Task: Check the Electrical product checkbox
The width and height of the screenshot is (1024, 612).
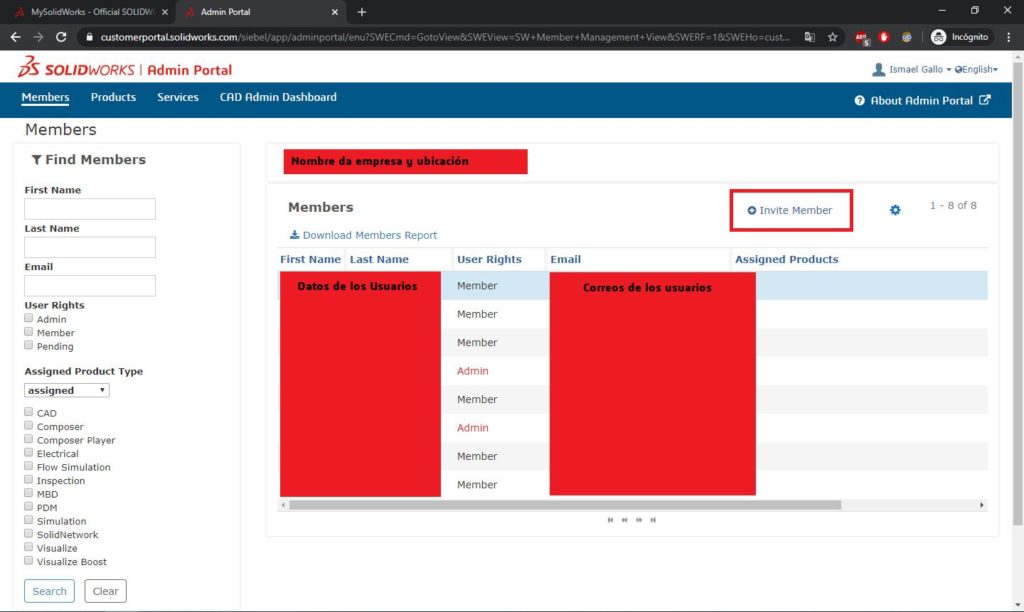Action: [x=28, y=453]
